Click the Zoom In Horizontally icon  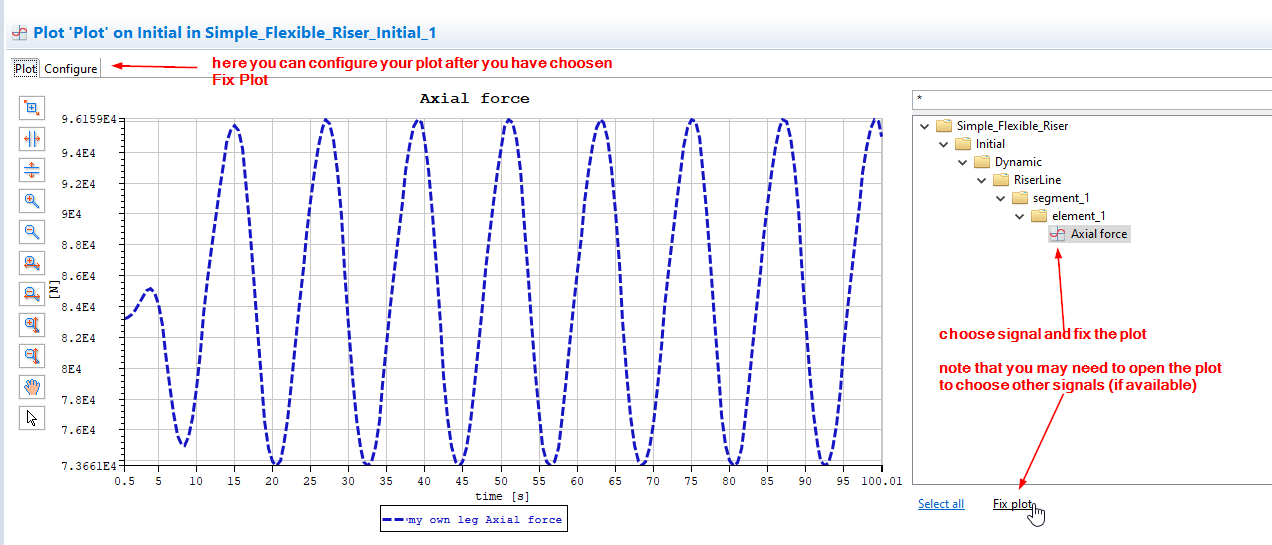pos(32,263)
